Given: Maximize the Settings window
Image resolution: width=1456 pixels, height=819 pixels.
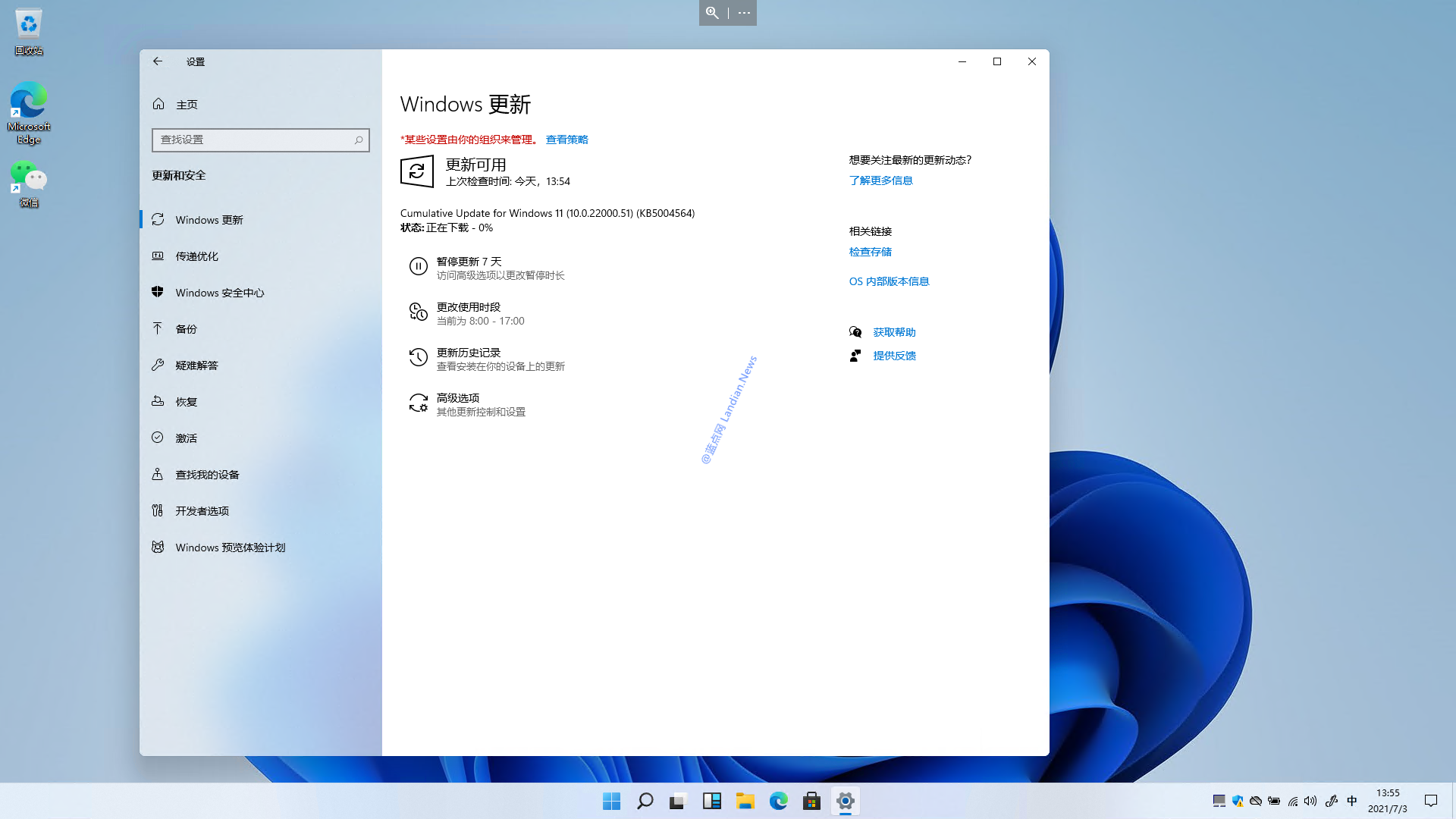Looking at the screenshot, I should click(997, 61).
